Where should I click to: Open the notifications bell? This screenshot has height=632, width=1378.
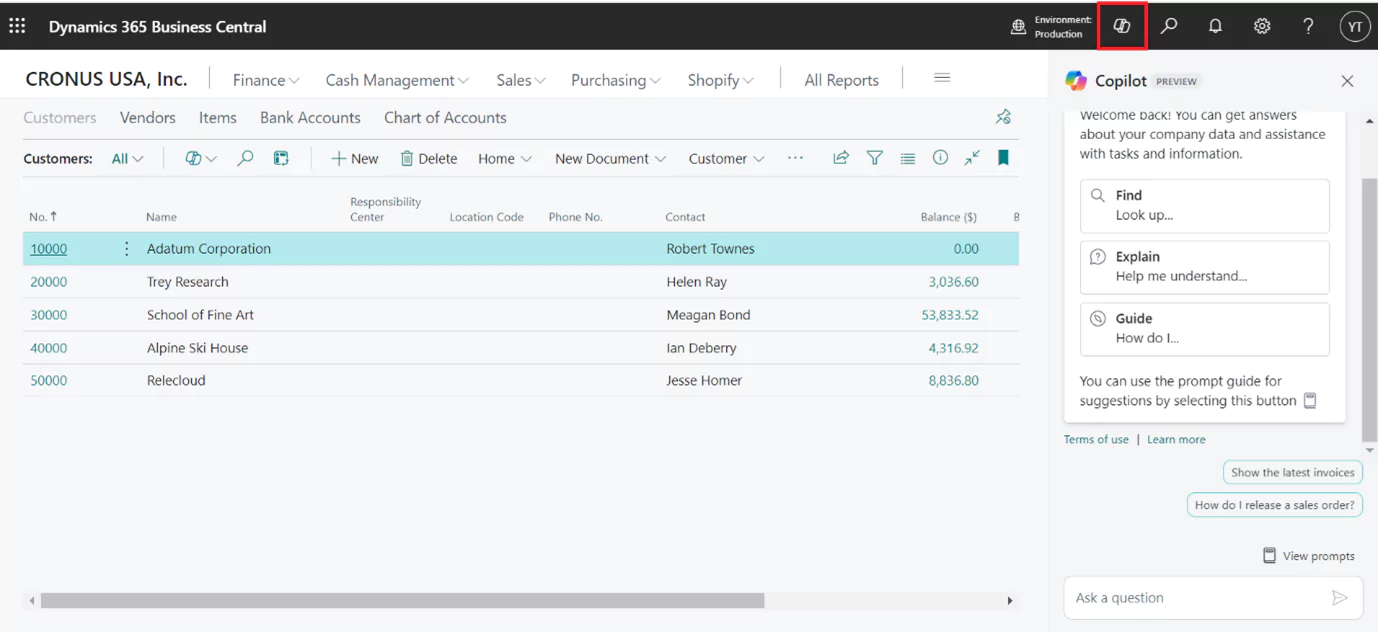(1215, 27)
